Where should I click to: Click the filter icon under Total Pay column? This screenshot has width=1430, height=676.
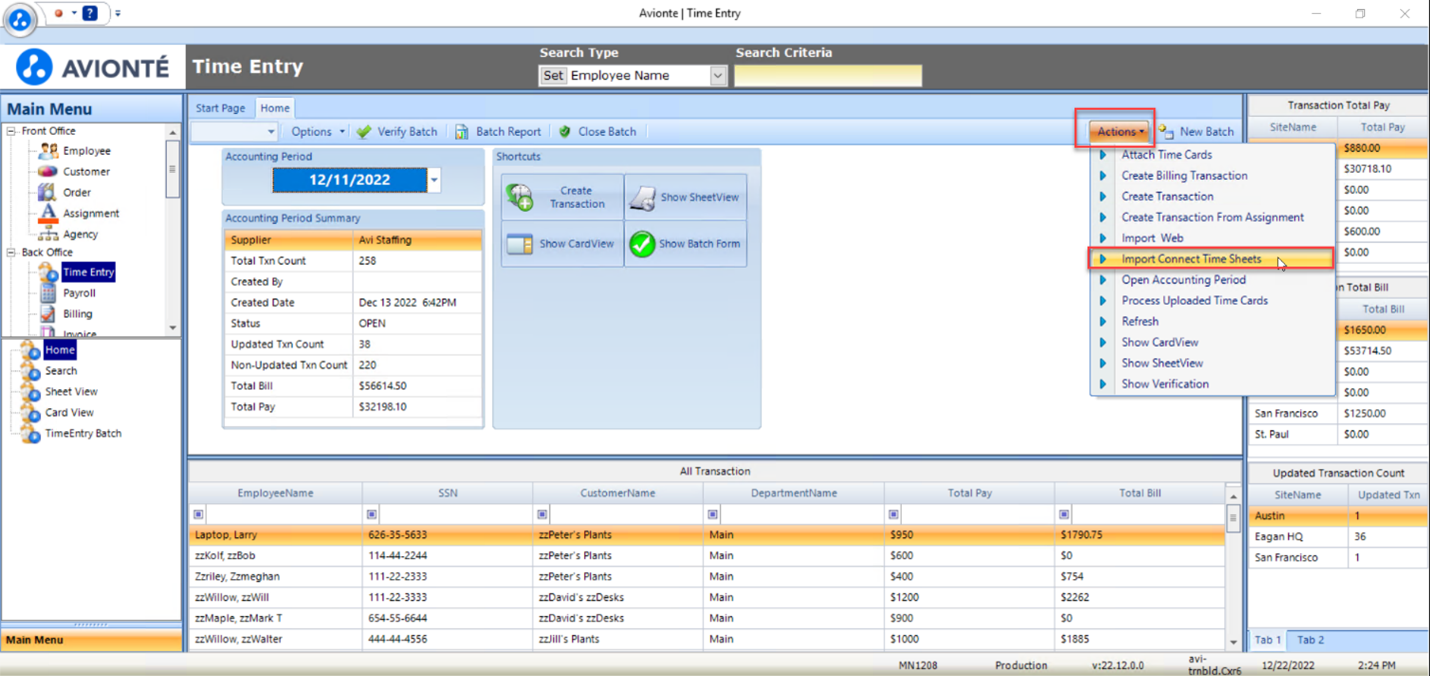(x=894, y=514)
